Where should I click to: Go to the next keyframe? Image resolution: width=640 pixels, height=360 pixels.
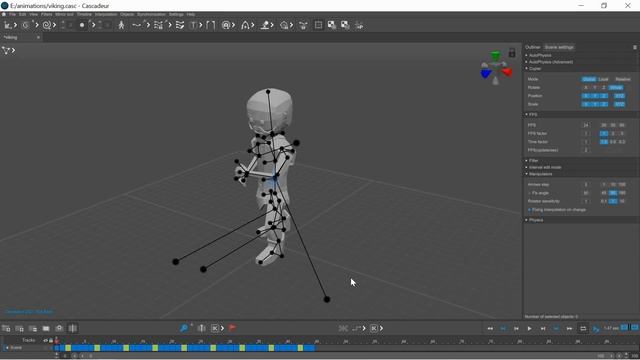coord(556,329)
